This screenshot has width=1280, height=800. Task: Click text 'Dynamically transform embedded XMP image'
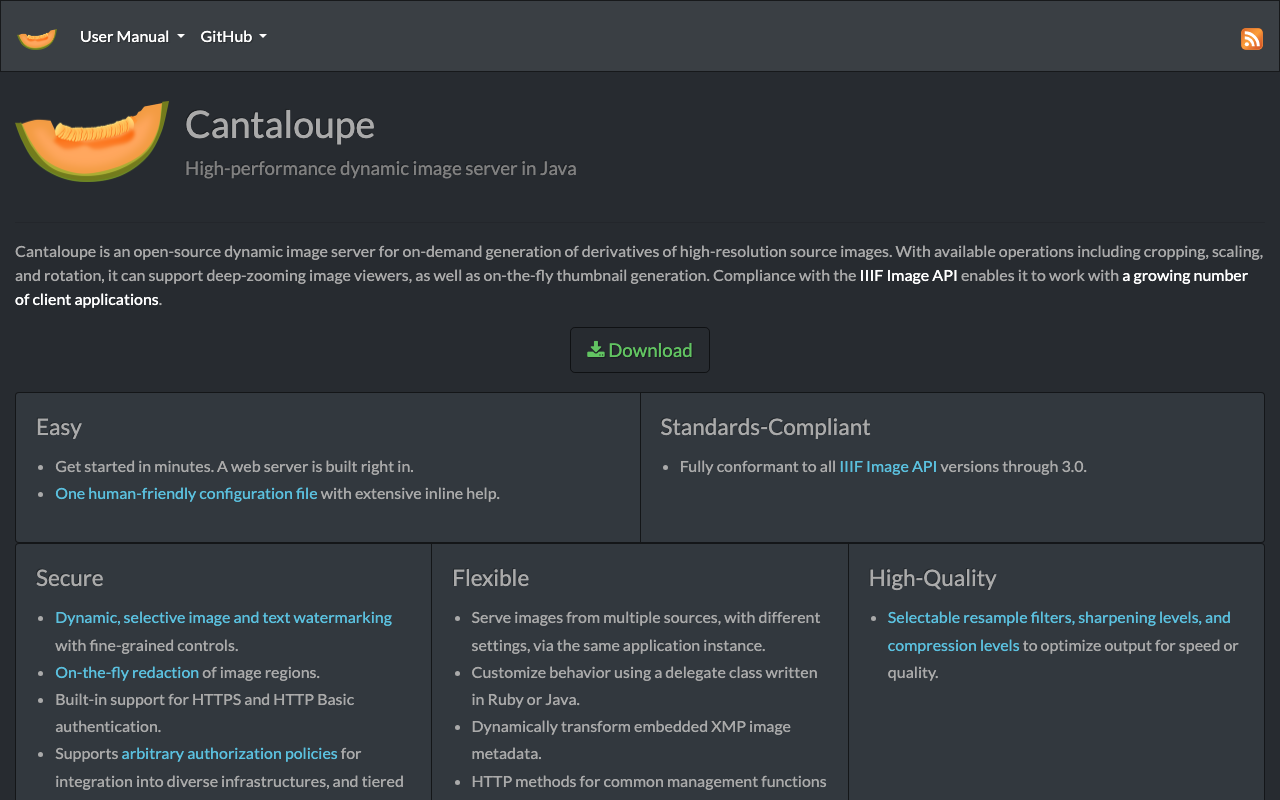pyautogui.click(x=631, y=726)
